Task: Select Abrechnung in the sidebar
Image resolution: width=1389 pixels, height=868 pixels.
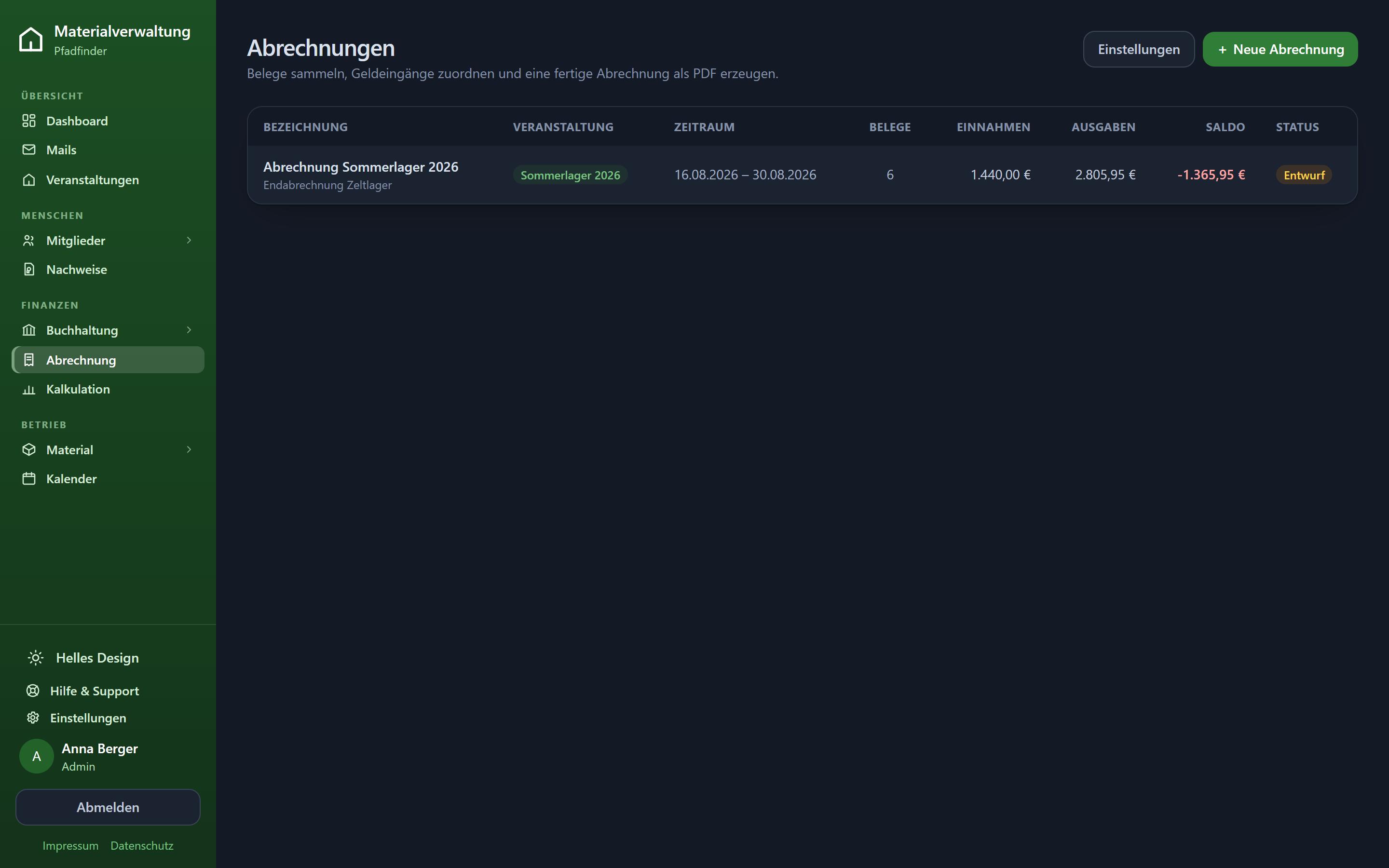Action: (x=108, y=360)
